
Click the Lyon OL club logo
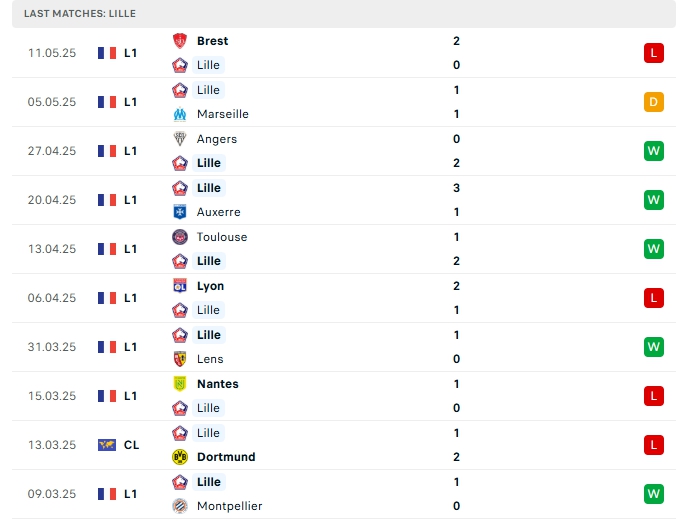180,286
